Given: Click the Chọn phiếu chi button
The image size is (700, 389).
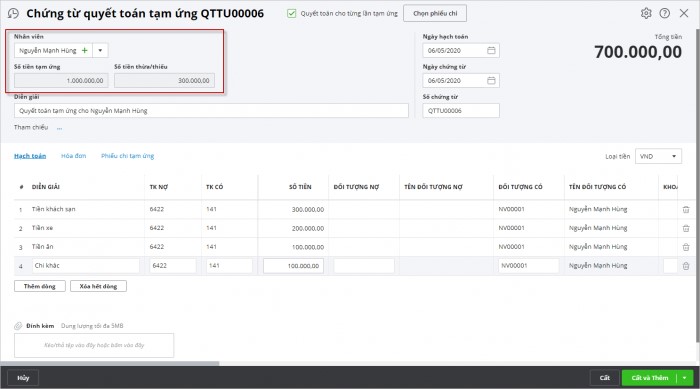Looking at the screenshot, I should (435, 13).
